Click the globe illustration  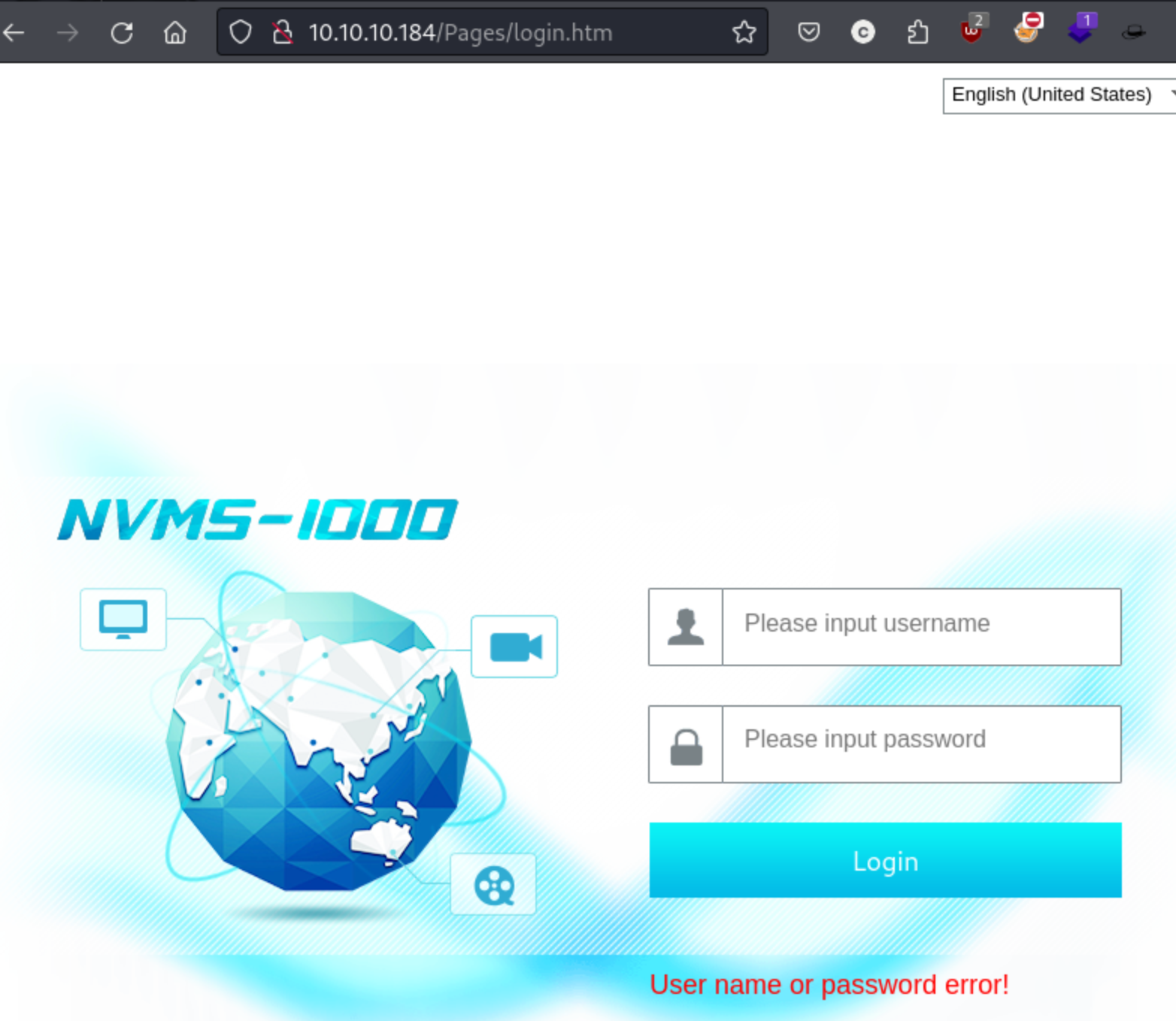[319, 741]
